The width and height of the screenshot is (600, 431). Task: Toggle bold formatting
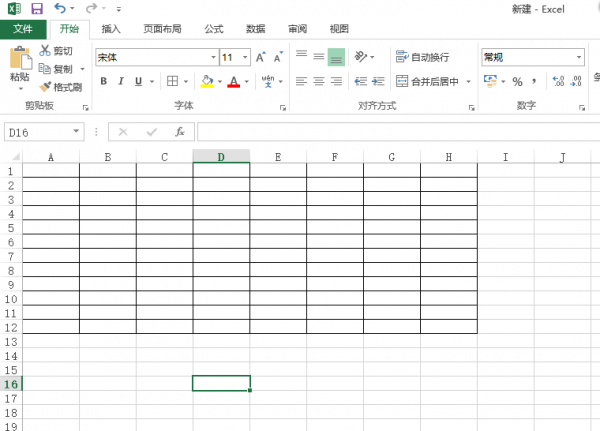tap(103, 82)
